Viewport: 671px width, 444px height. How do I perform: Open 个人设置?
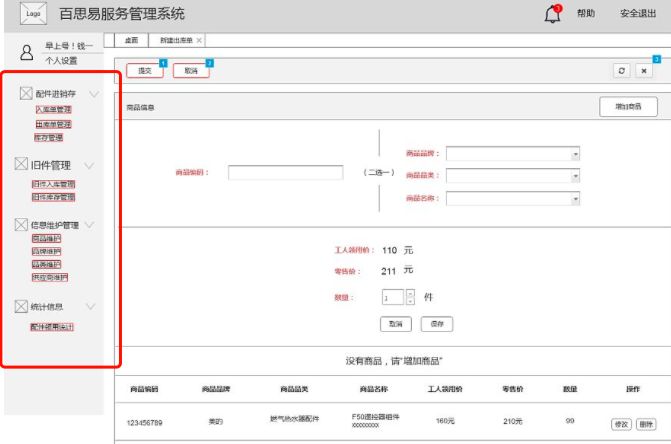coord(61,60)
